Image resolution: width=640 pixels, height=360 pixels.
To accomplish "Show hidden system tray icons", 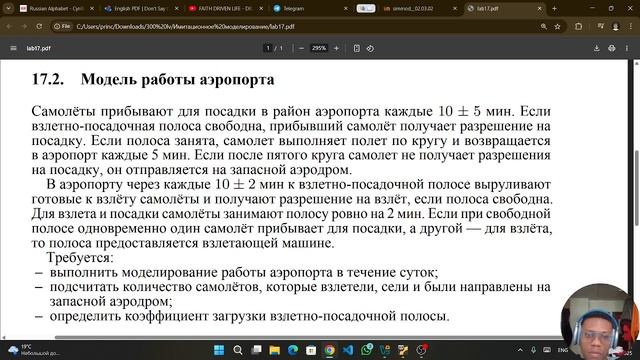I will tap(520, 350).
